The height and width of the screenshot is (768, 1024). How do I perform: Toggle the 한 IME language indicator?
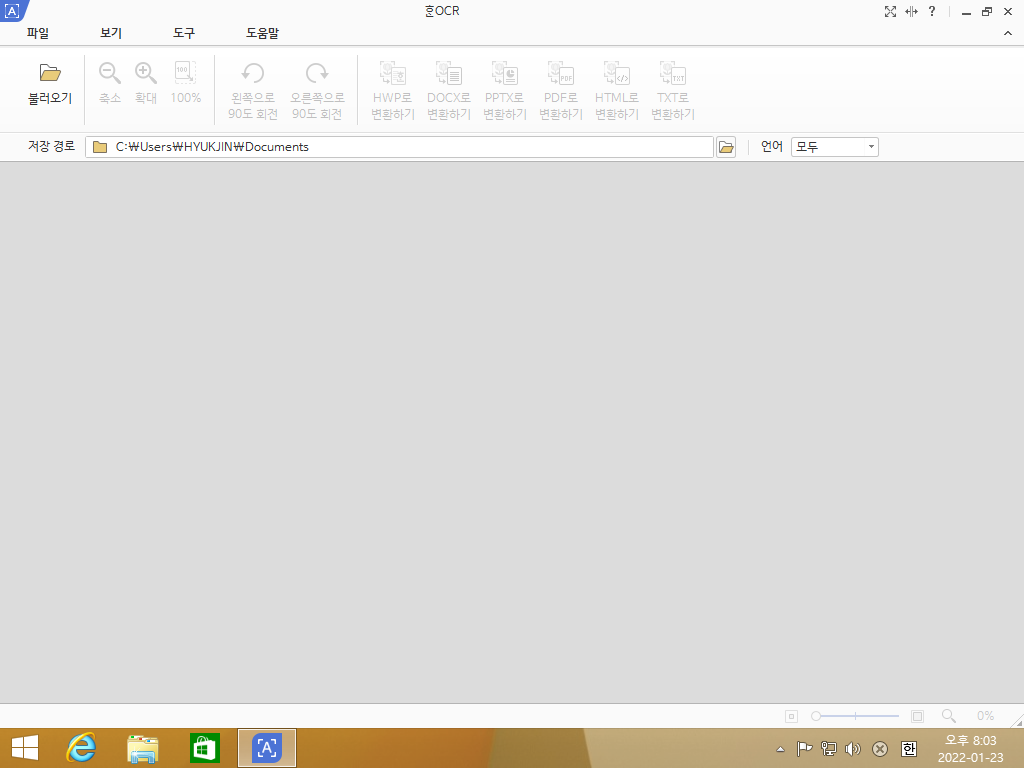[908, 749]
